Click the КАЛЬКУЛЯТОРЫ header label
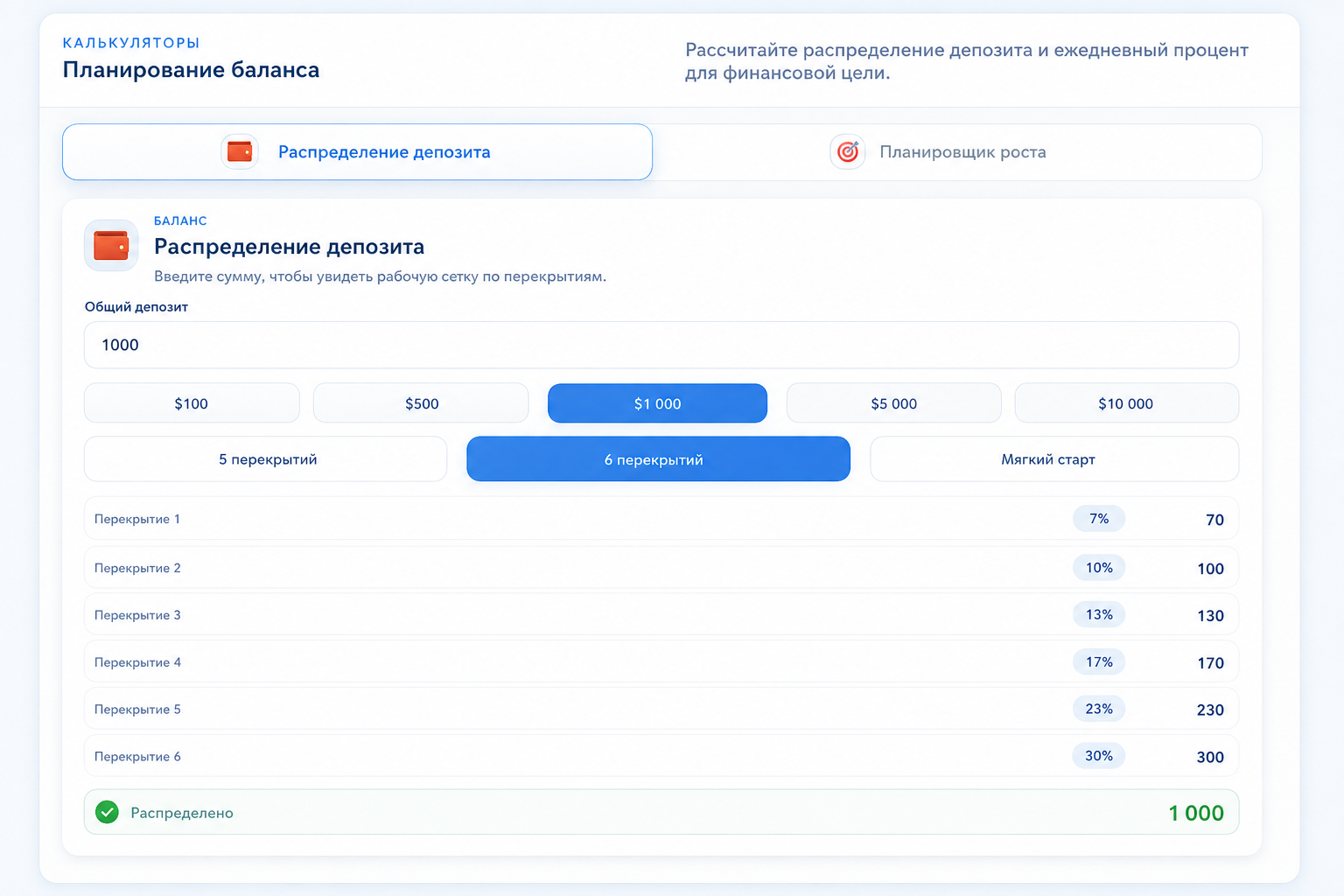The image size is (1344, 896). (x=131, y=43)
